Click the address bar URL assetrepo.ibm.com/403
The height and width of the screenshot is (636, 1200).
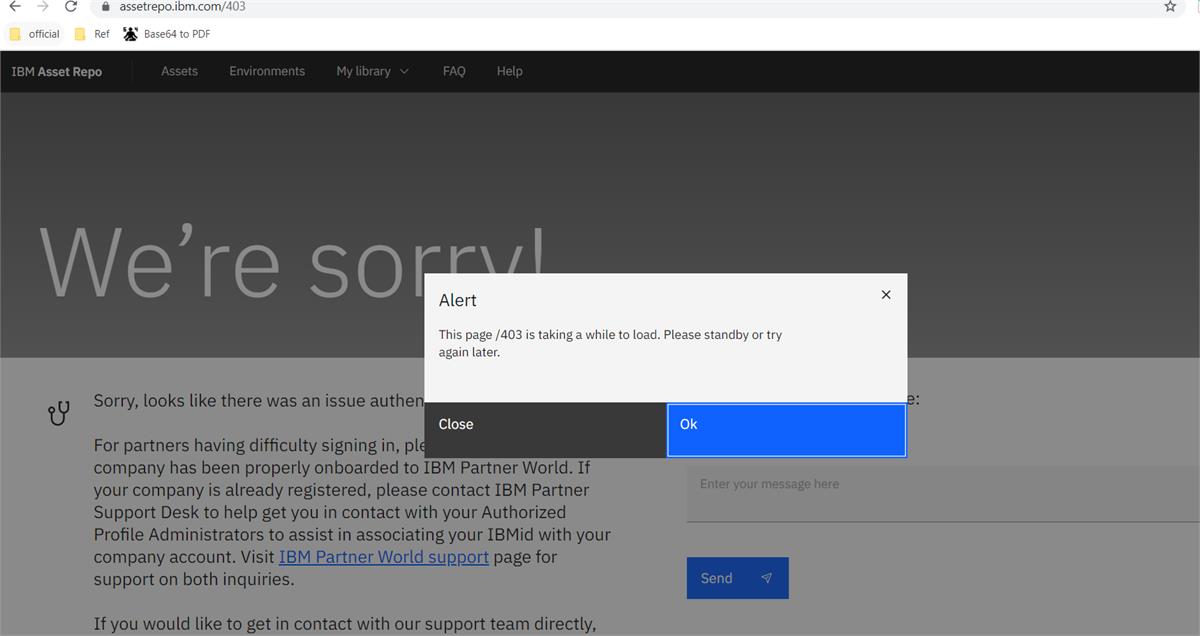click(182, 6)
